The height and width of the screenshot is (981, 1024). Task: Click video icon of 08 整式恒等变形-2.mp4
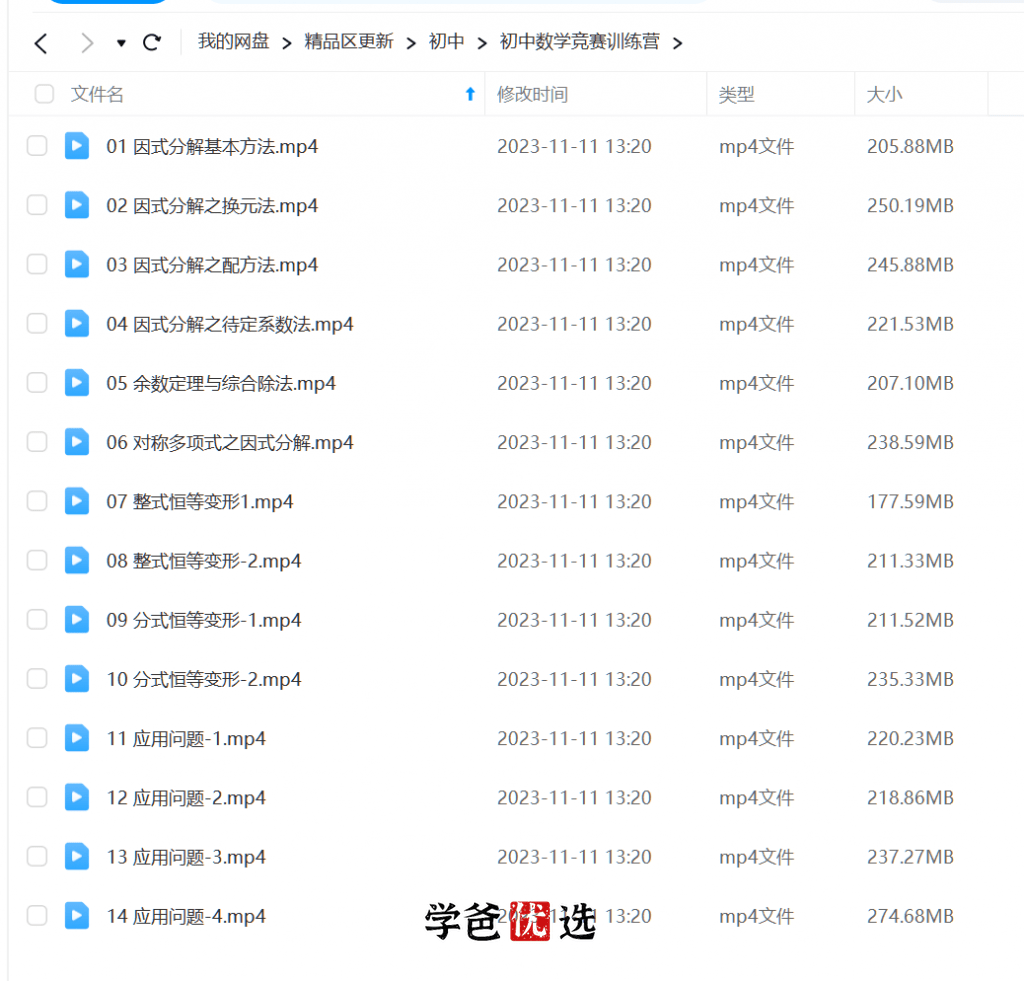pyautogui.click(x=77, y=560)
